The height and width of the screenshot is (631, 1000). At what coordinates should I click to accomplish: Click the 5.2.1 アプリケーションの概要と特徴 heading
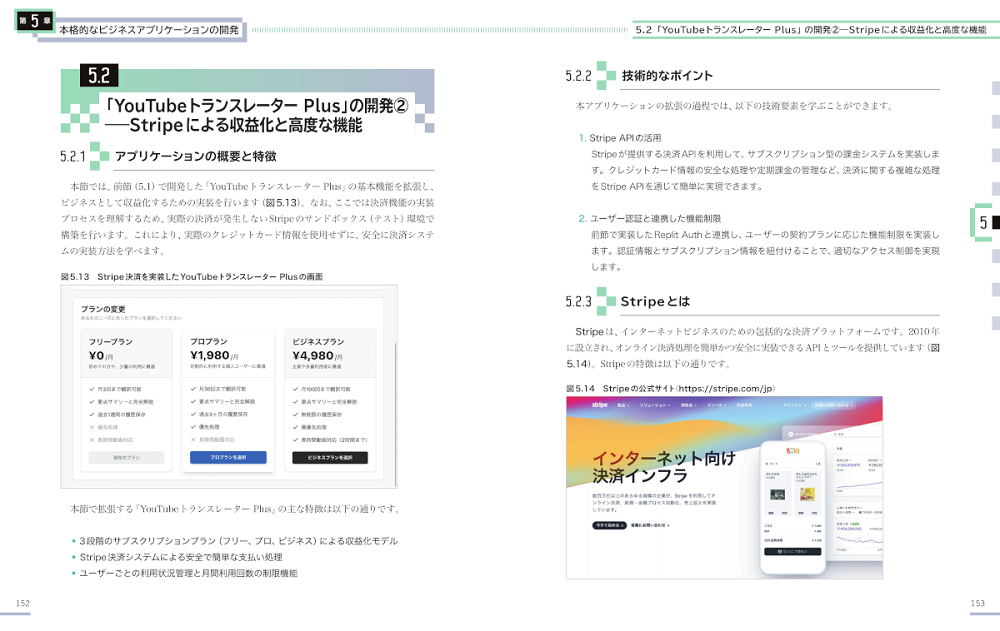[x=168, y=156]
